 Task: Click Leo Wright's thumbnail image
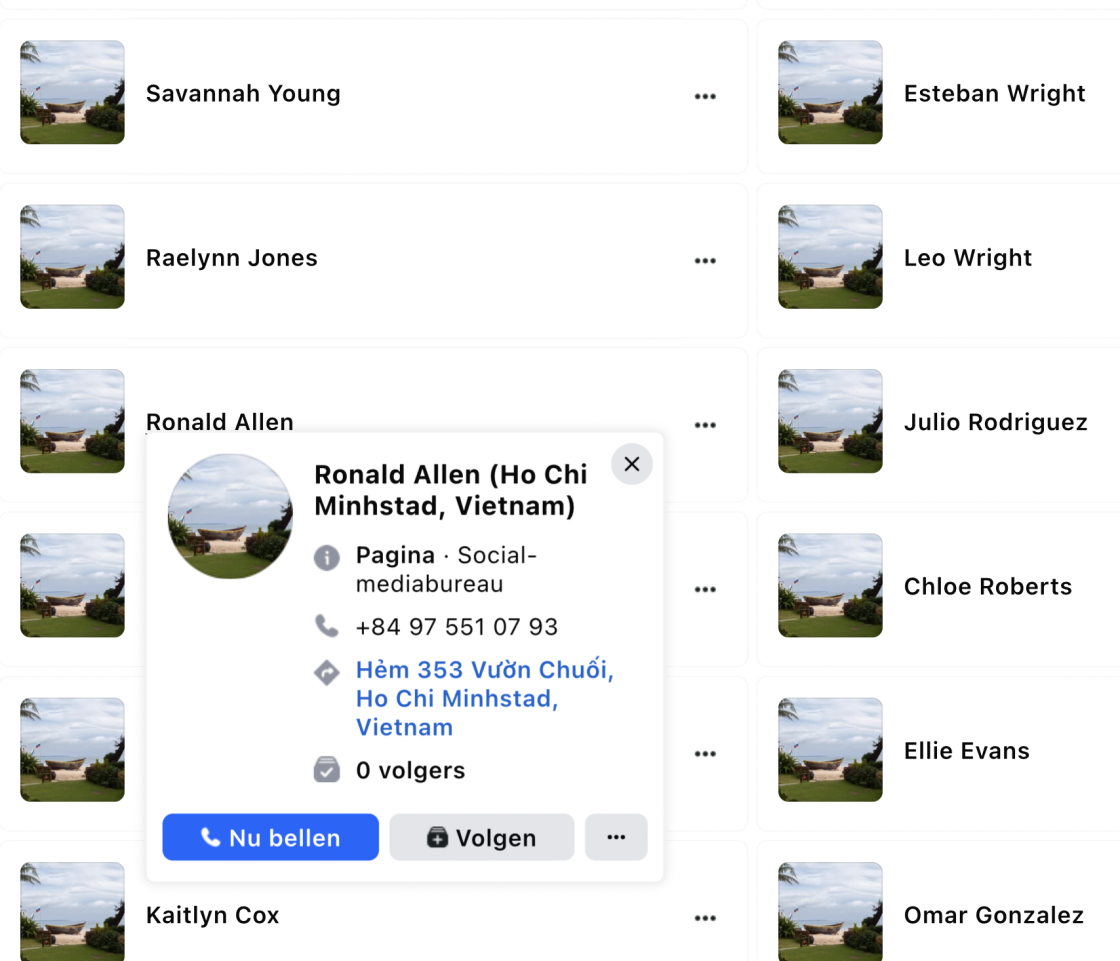pyautogui.click(x=830, y=257)
